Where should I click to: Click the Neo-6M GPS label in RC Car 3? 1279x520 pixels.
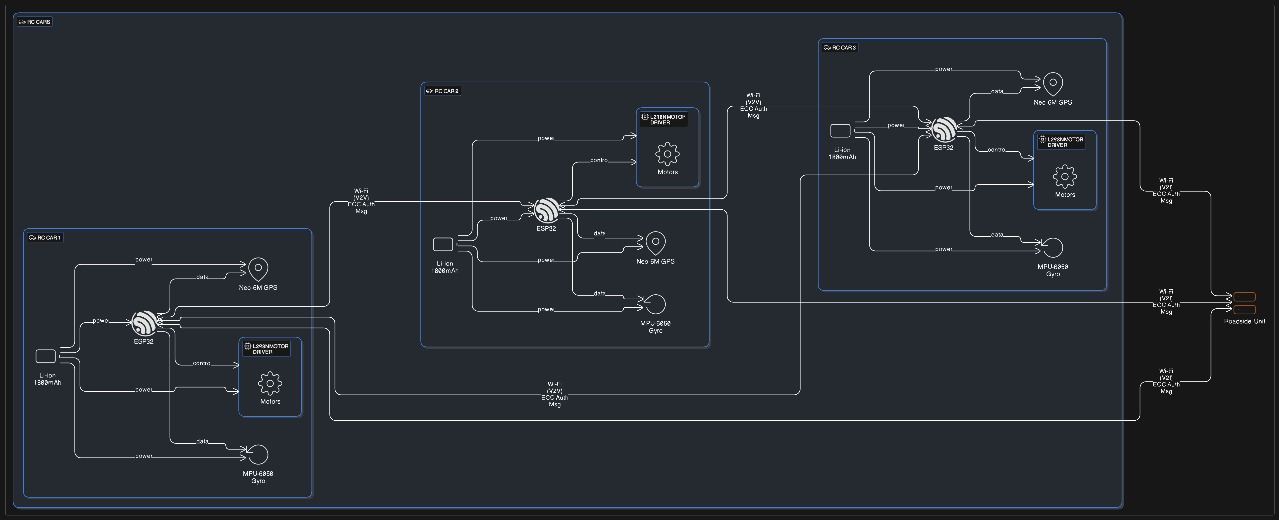point(1053,103)
